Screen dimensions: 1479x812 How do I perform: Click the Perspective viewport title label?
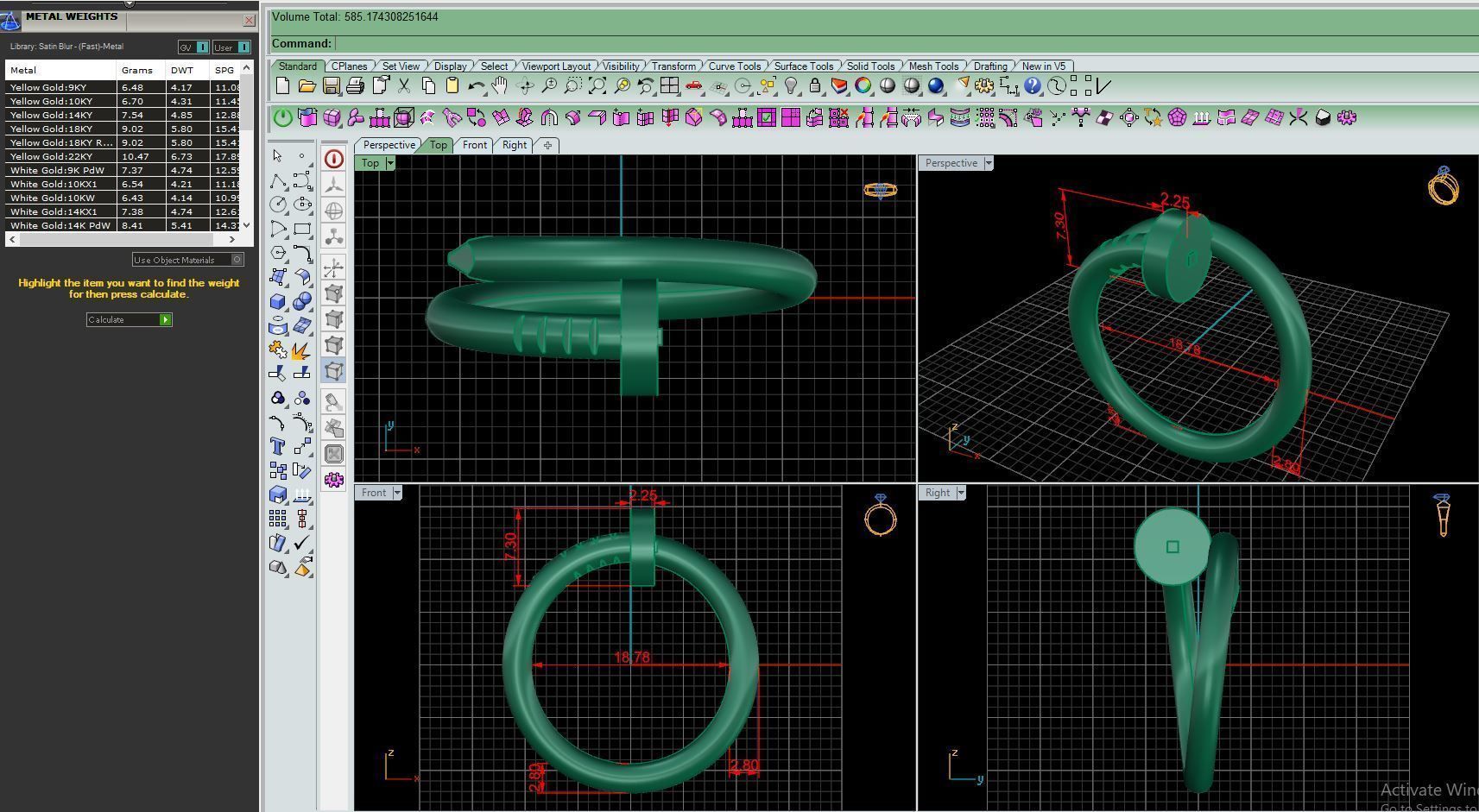pos(951,163)
